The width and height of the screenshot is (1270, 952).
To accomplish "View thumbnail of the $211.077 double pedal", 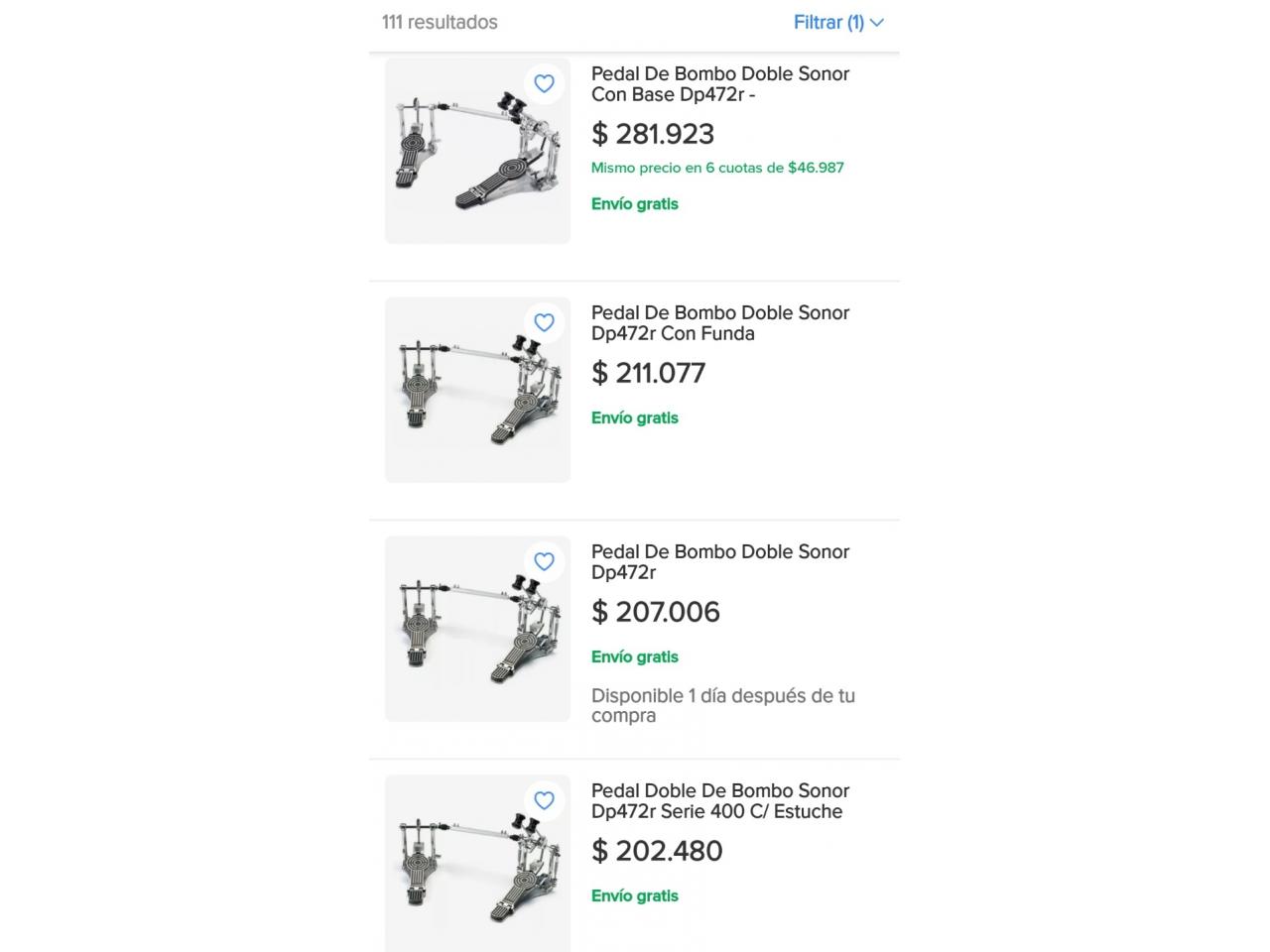I will (477, 390).
